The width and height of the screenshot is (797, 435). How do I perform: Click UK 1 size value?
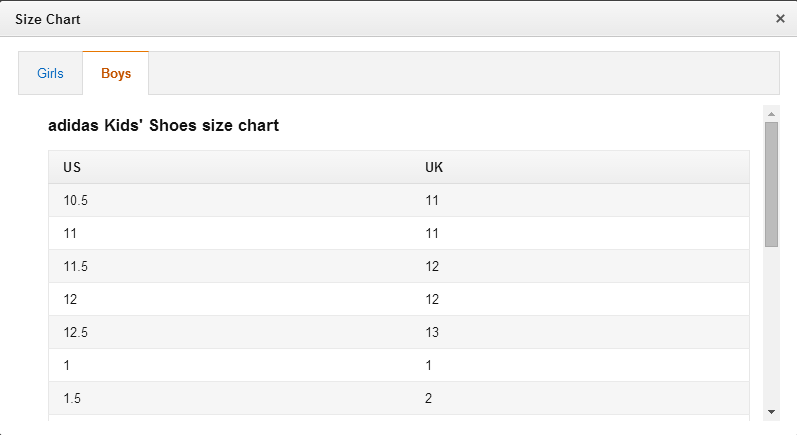pyautogui.click(x=428, y=365)
